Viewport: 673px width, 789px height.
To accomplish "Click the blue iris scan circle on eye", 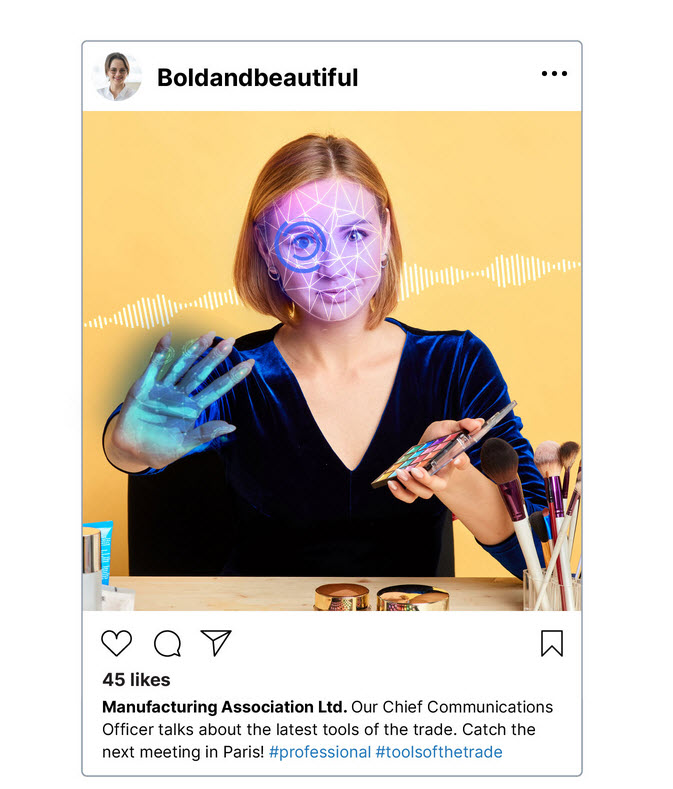I will 301,246.
